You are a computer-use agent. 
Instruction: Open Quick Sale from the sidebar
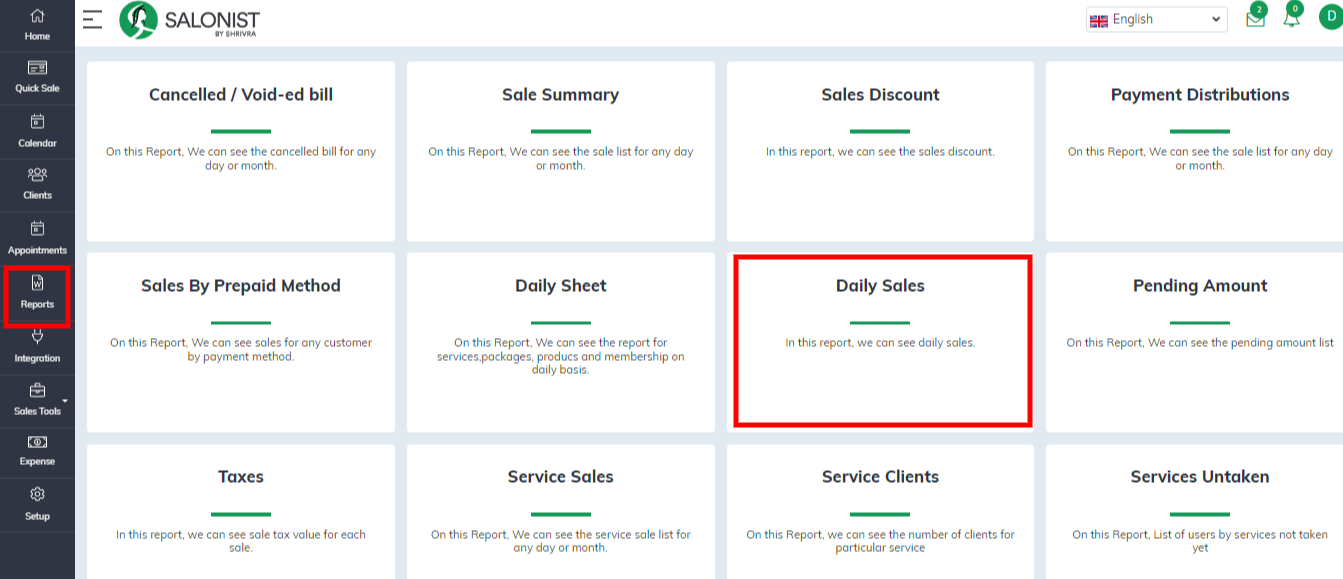point(37,68)
